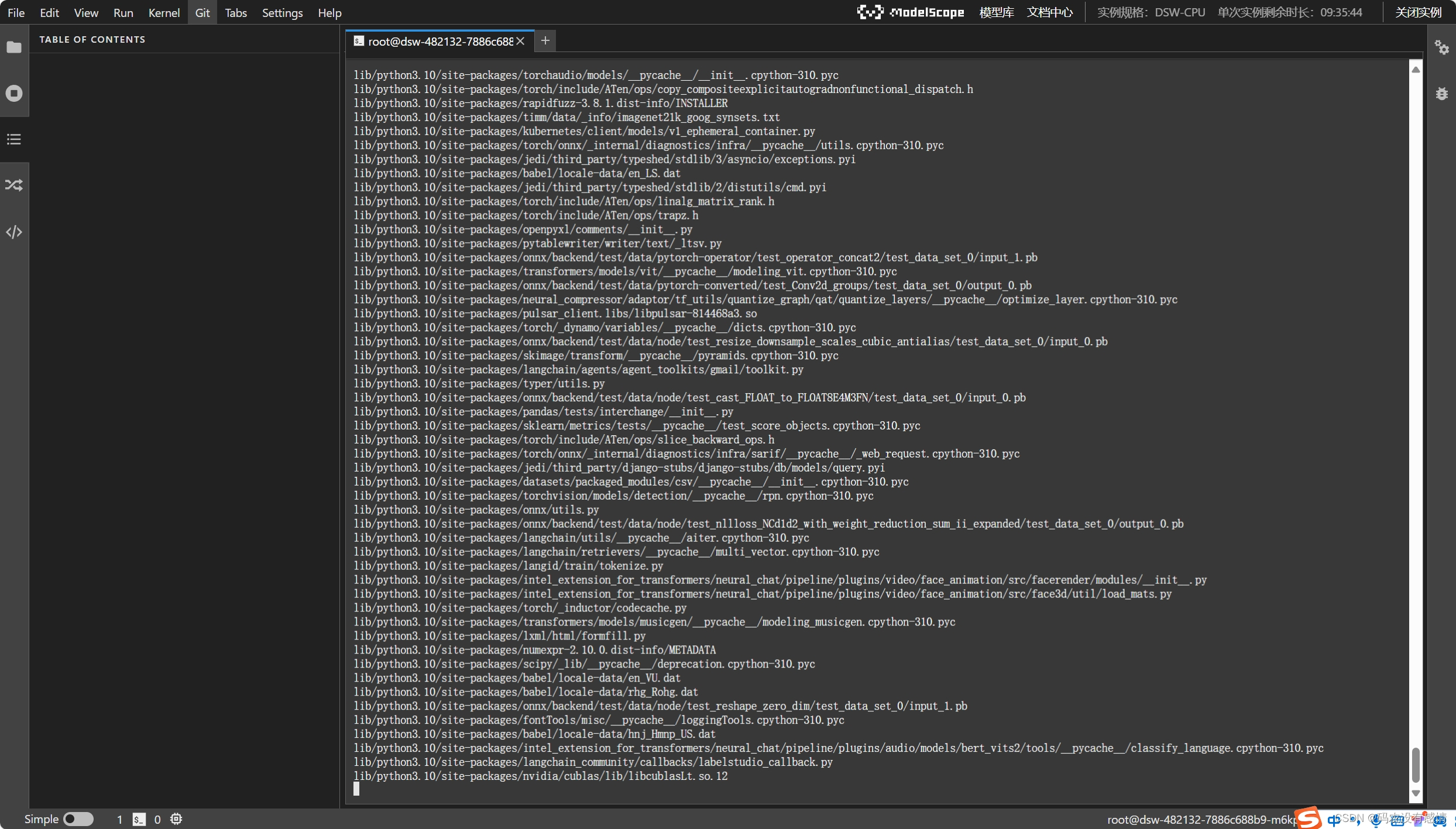
Task: Click the langid/train/tokenize.py line
Action: click(508, 566)
